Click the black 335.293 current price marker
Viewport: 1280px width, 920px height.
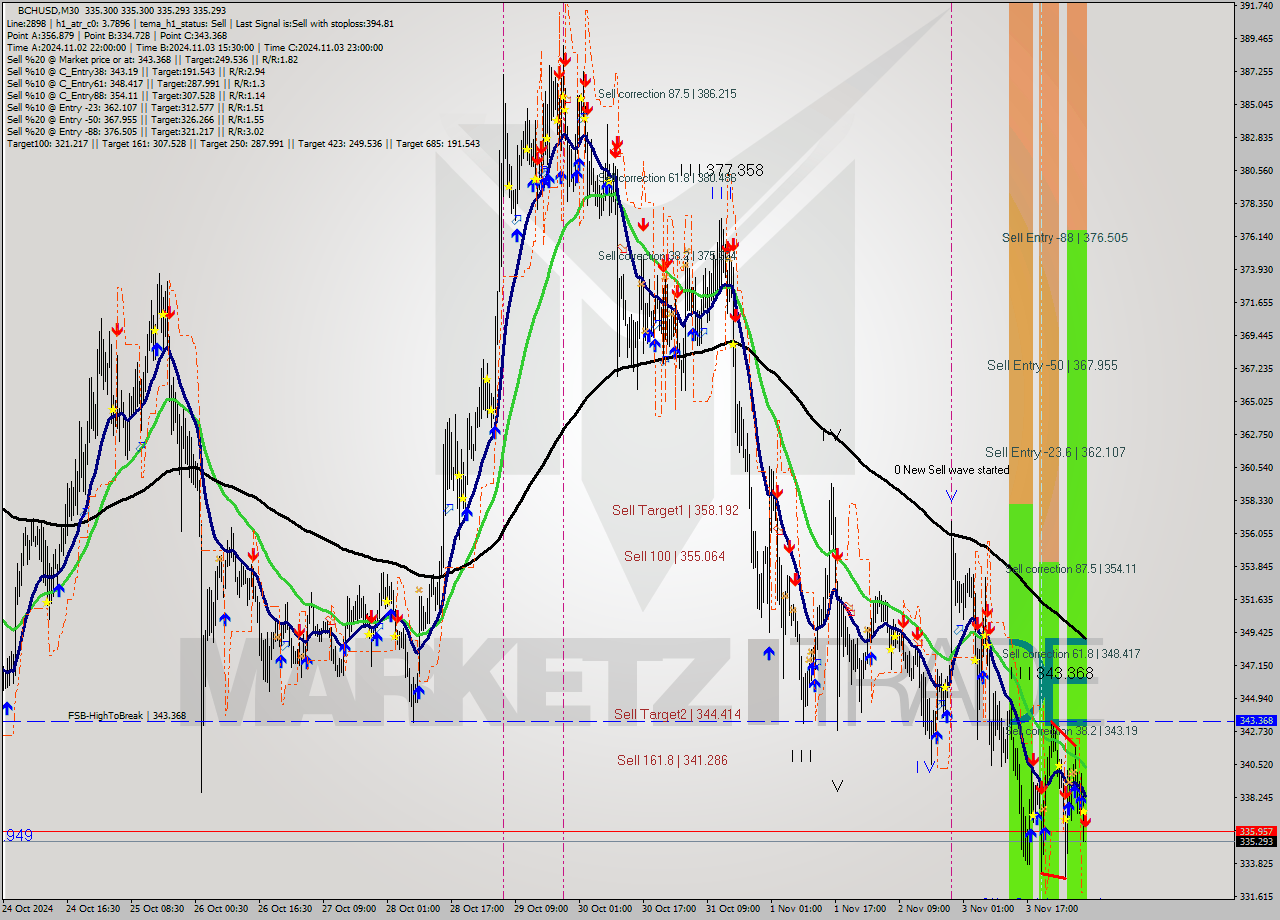(1256, 841)
